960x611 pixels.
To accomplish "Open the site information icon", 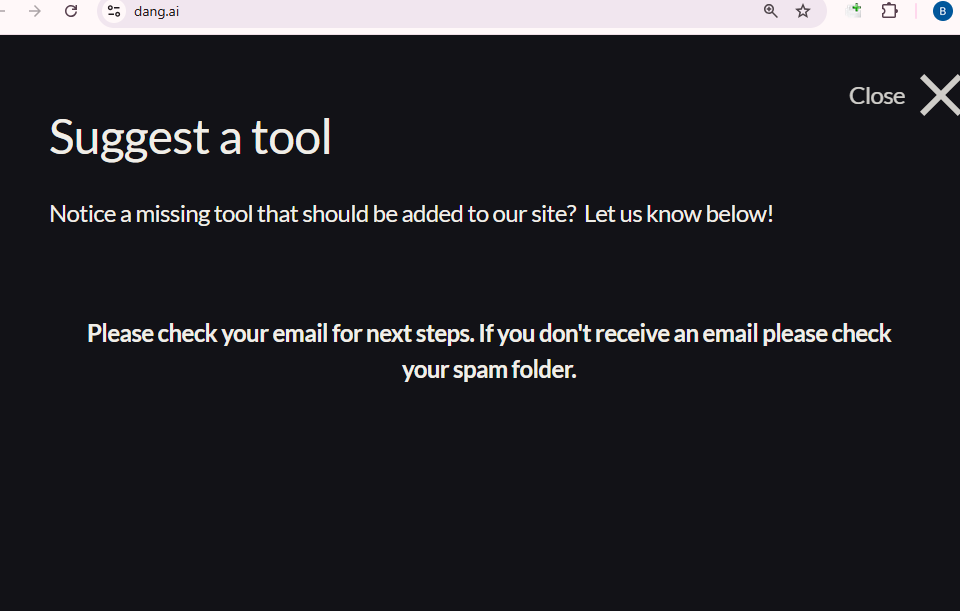I will [114, 11].
